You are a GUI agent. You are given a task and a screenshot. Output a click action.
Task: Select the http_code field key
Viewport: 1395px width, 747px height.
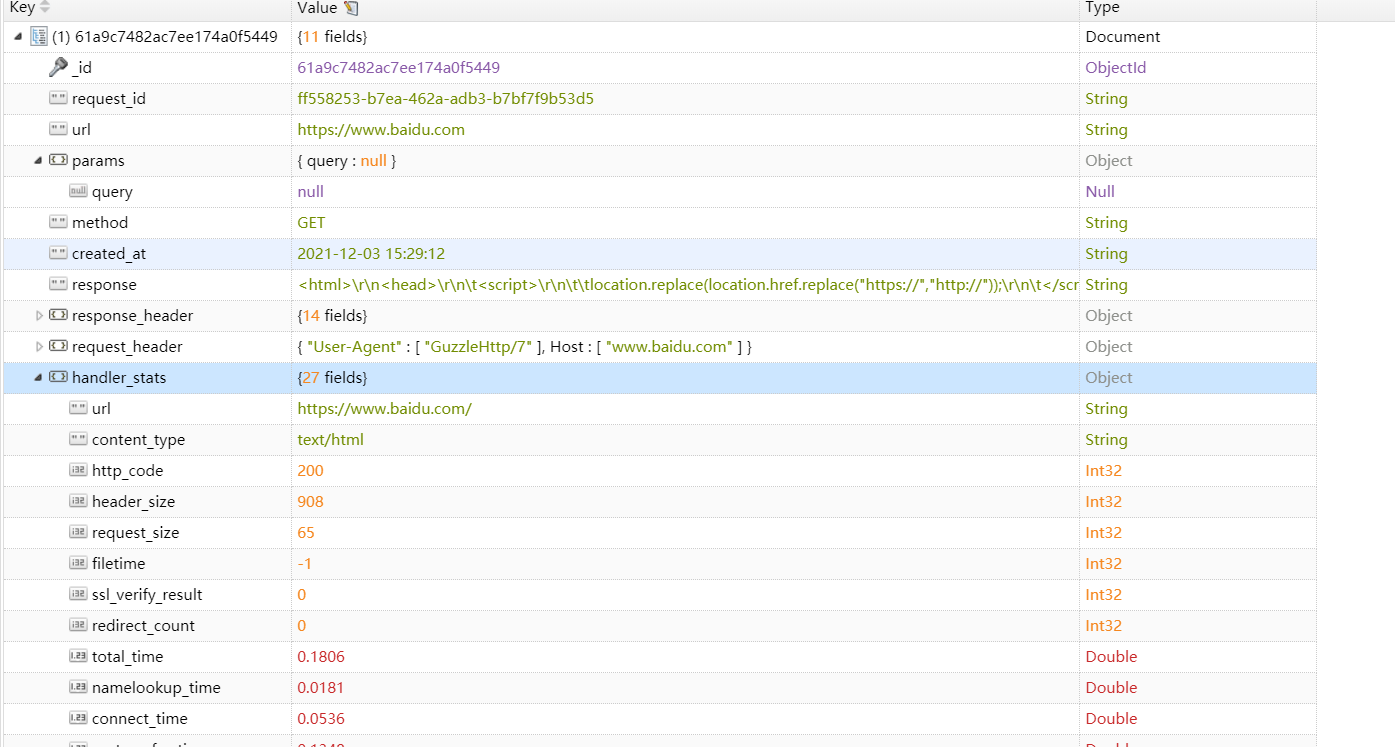coord(128,471)
